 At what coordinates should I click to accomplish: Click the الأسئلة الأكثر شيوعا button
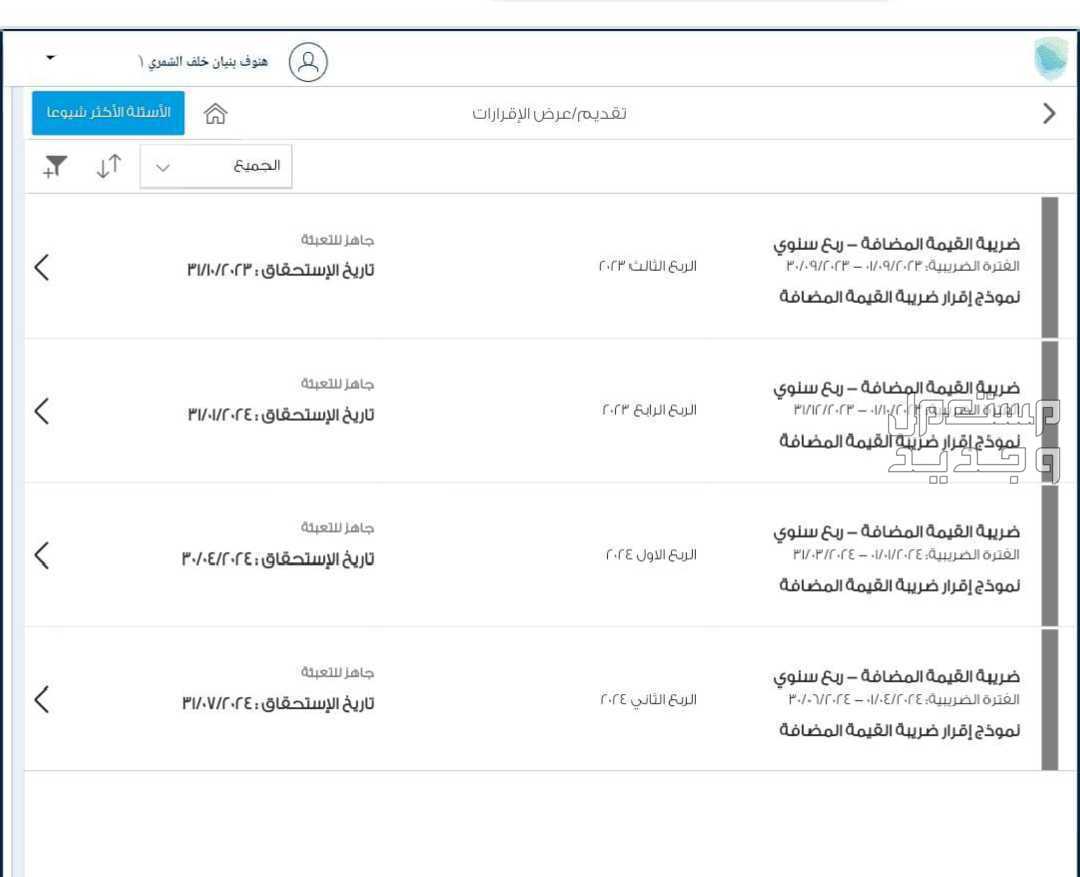[x=108, y=113]
